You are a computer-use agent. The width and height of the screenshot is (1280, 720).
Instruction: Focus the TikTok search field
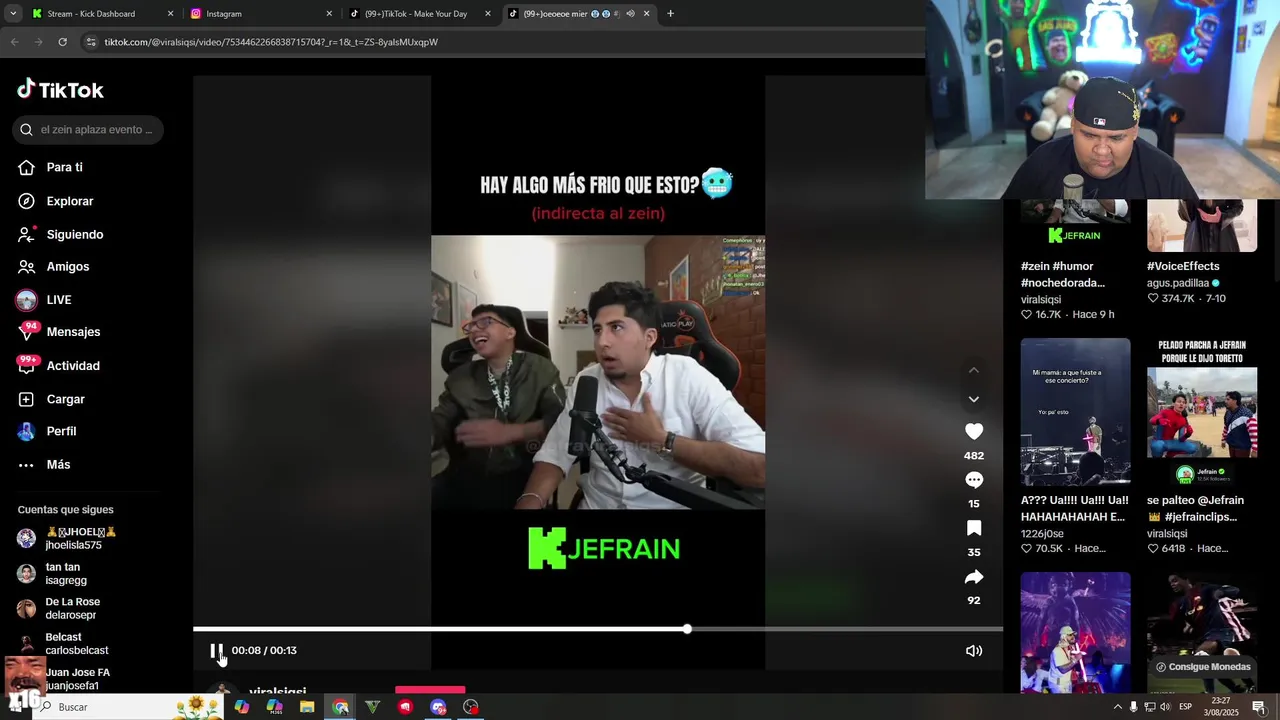point(88,130)
